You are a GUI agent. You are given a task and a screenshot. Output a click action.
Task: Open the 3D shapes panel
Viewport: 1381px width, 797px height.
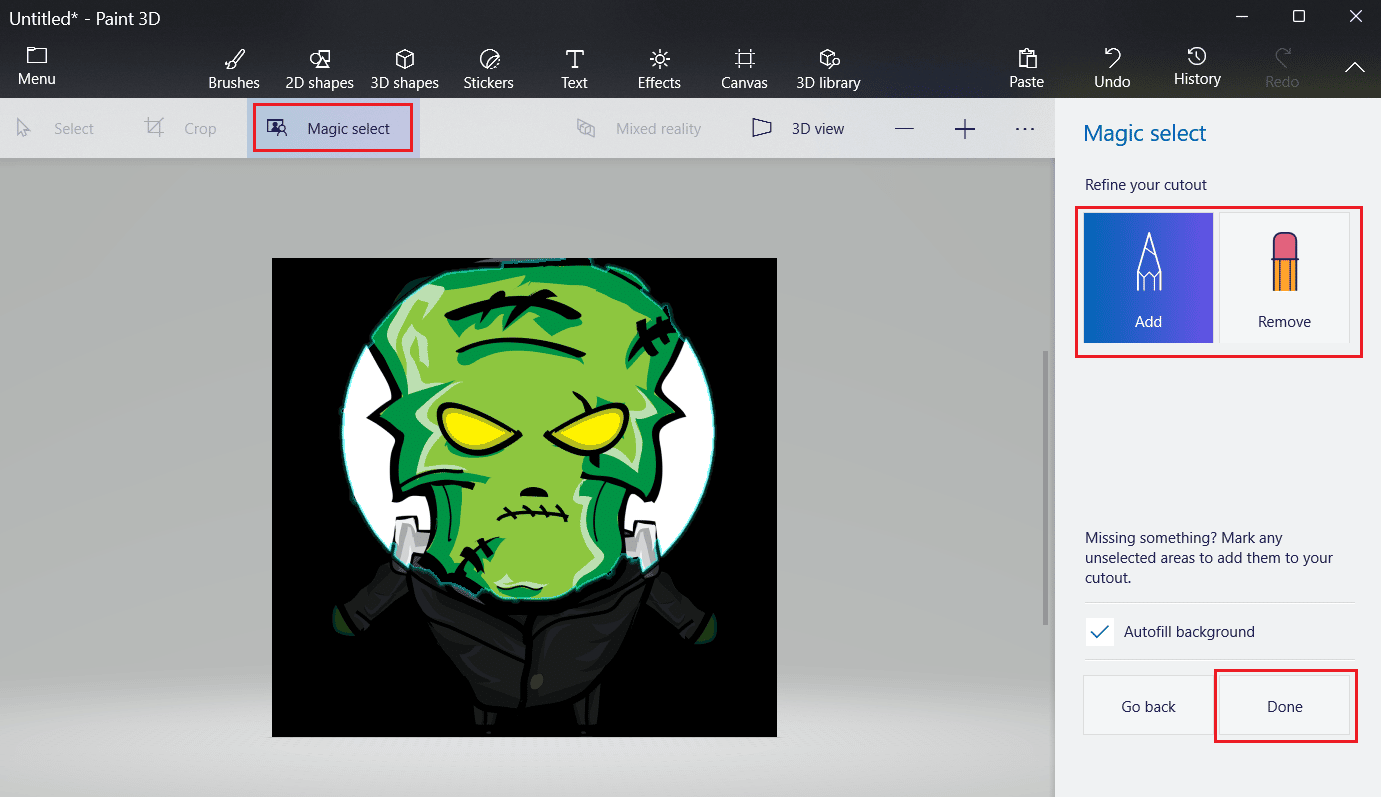405,68
